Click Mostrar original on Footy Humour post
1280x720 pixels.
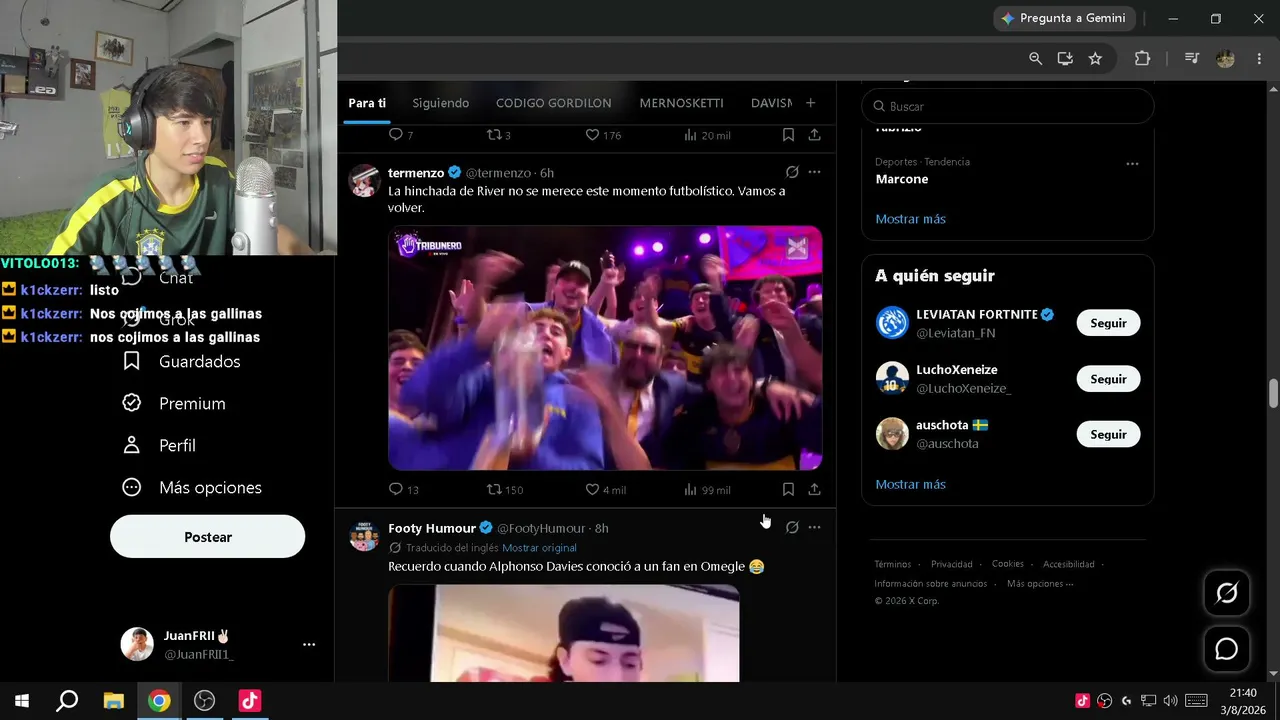539,548
